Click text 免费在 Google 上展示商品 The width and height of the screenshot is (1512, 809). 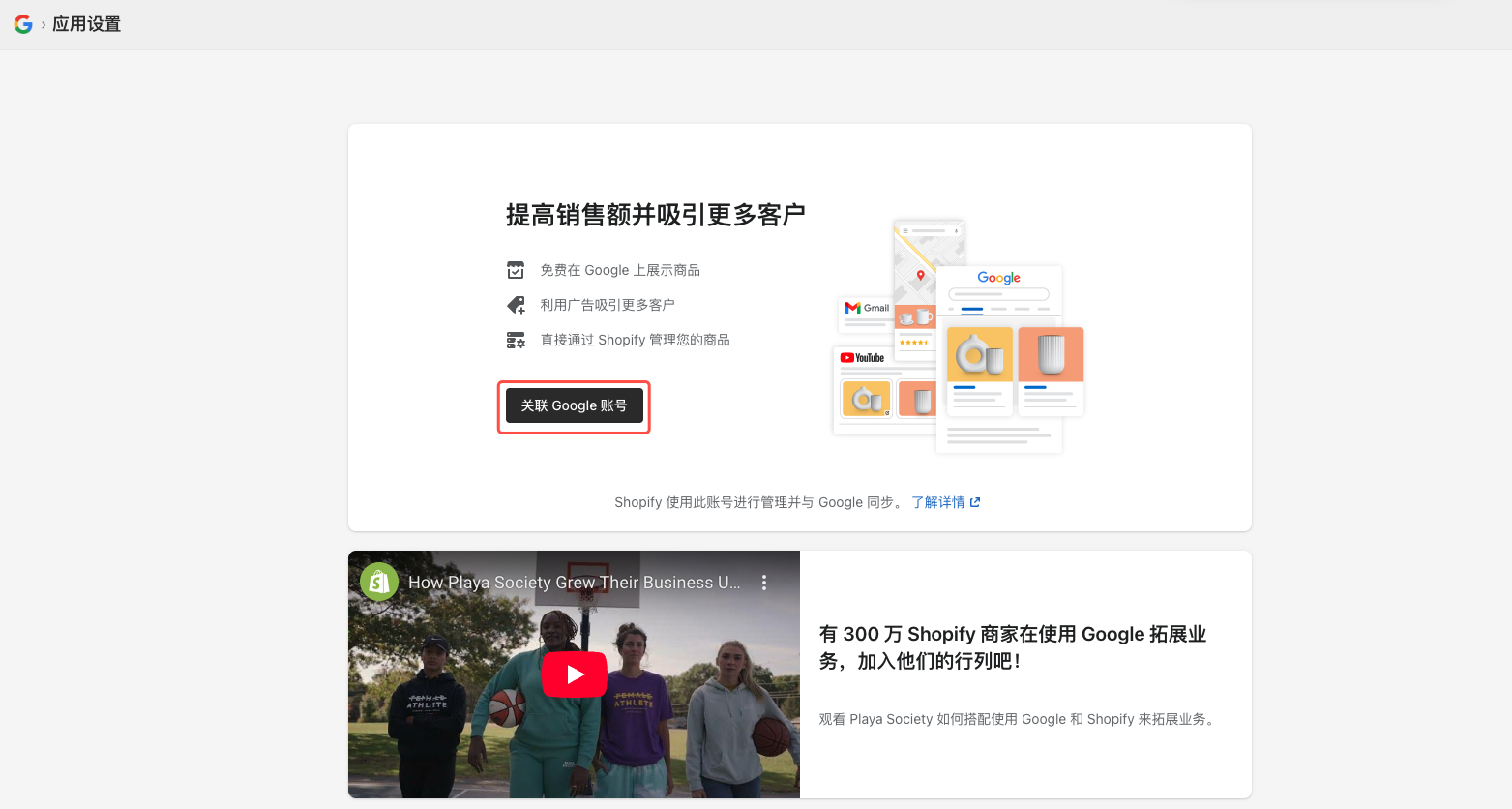620,270
